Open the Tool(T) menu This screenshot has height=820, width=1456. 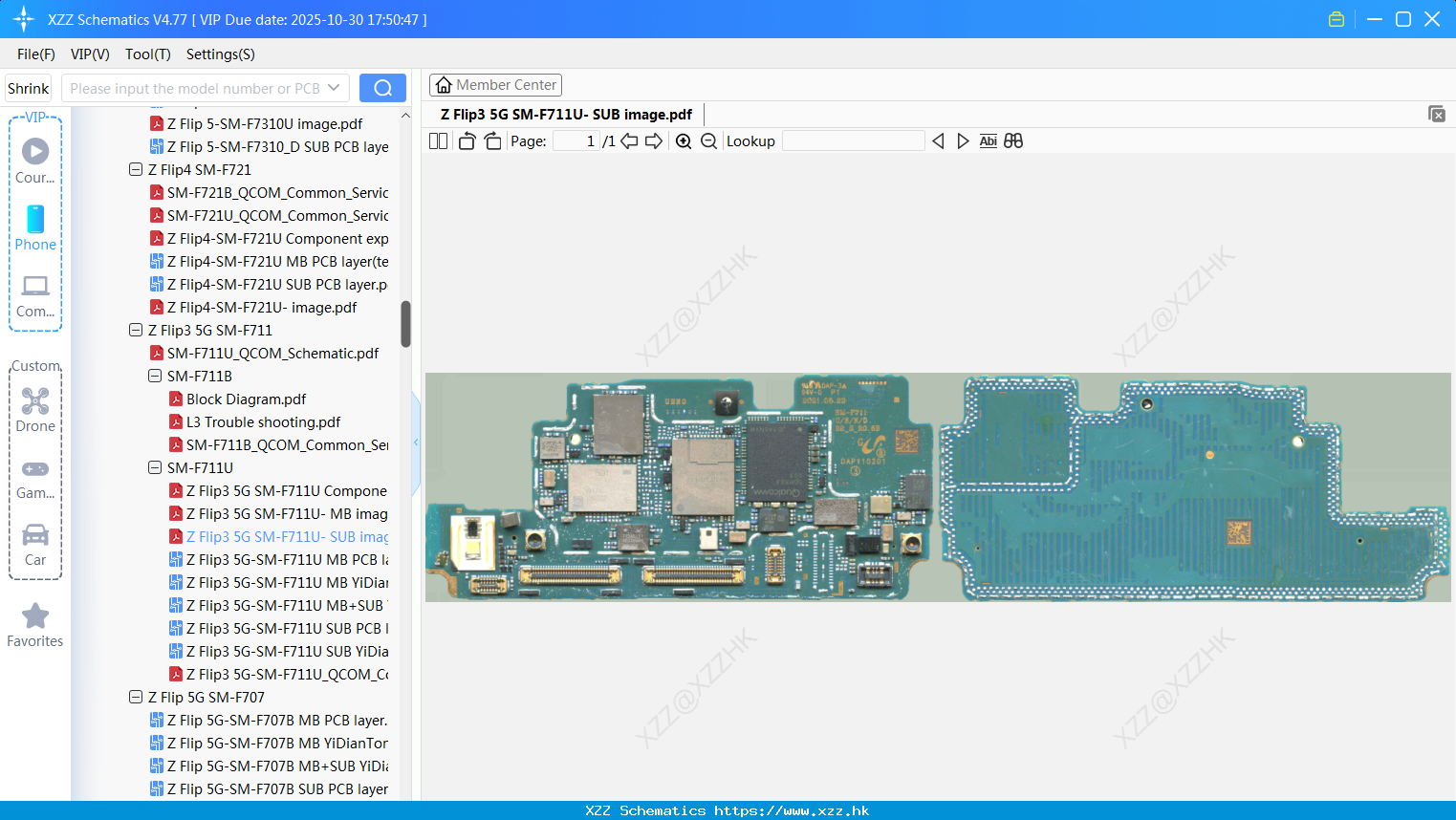pyautogui.click(x=148, y=54)
